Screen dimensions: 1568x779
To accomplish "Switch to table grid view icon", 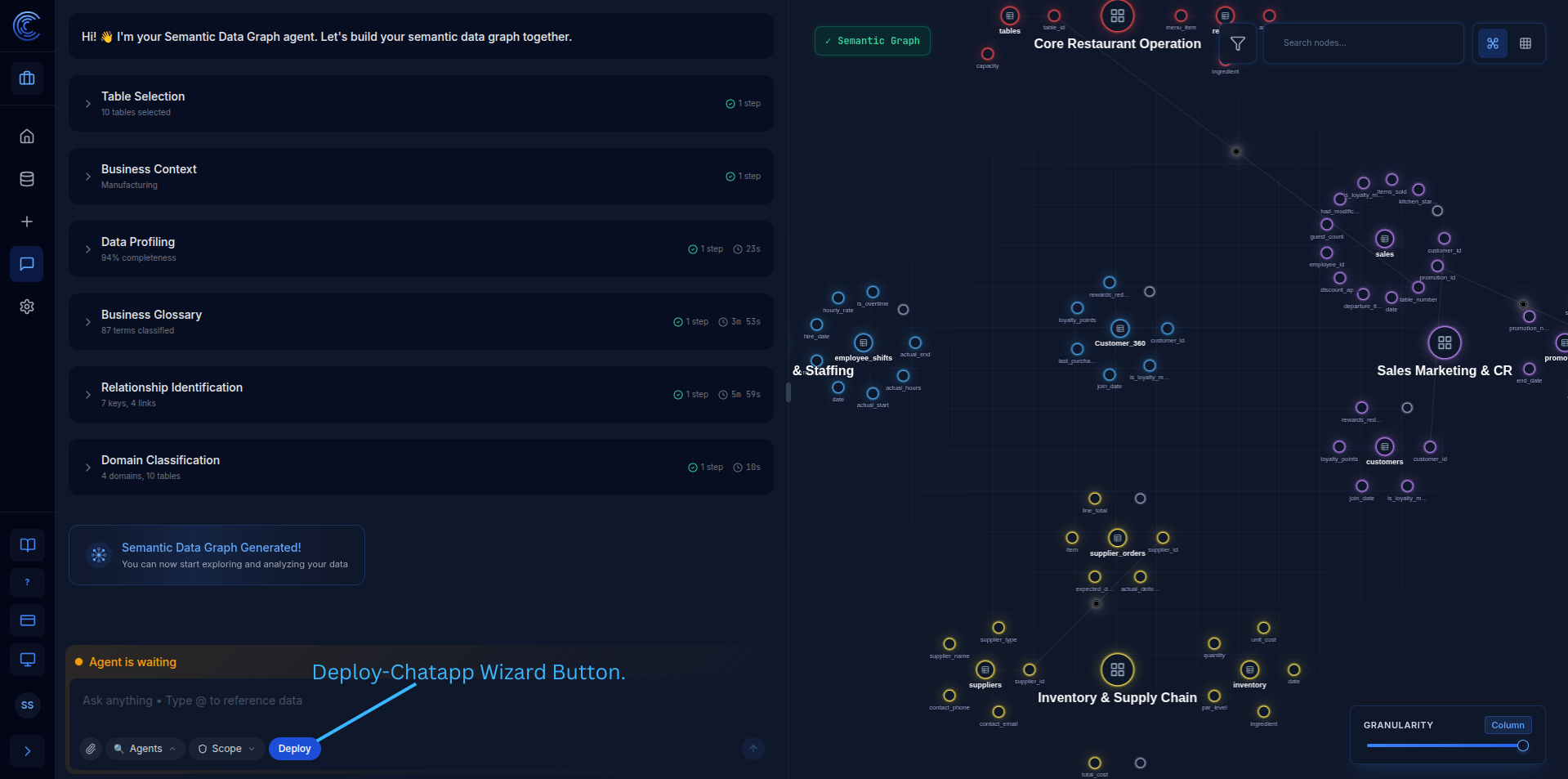I will (x=1526, y=43).
